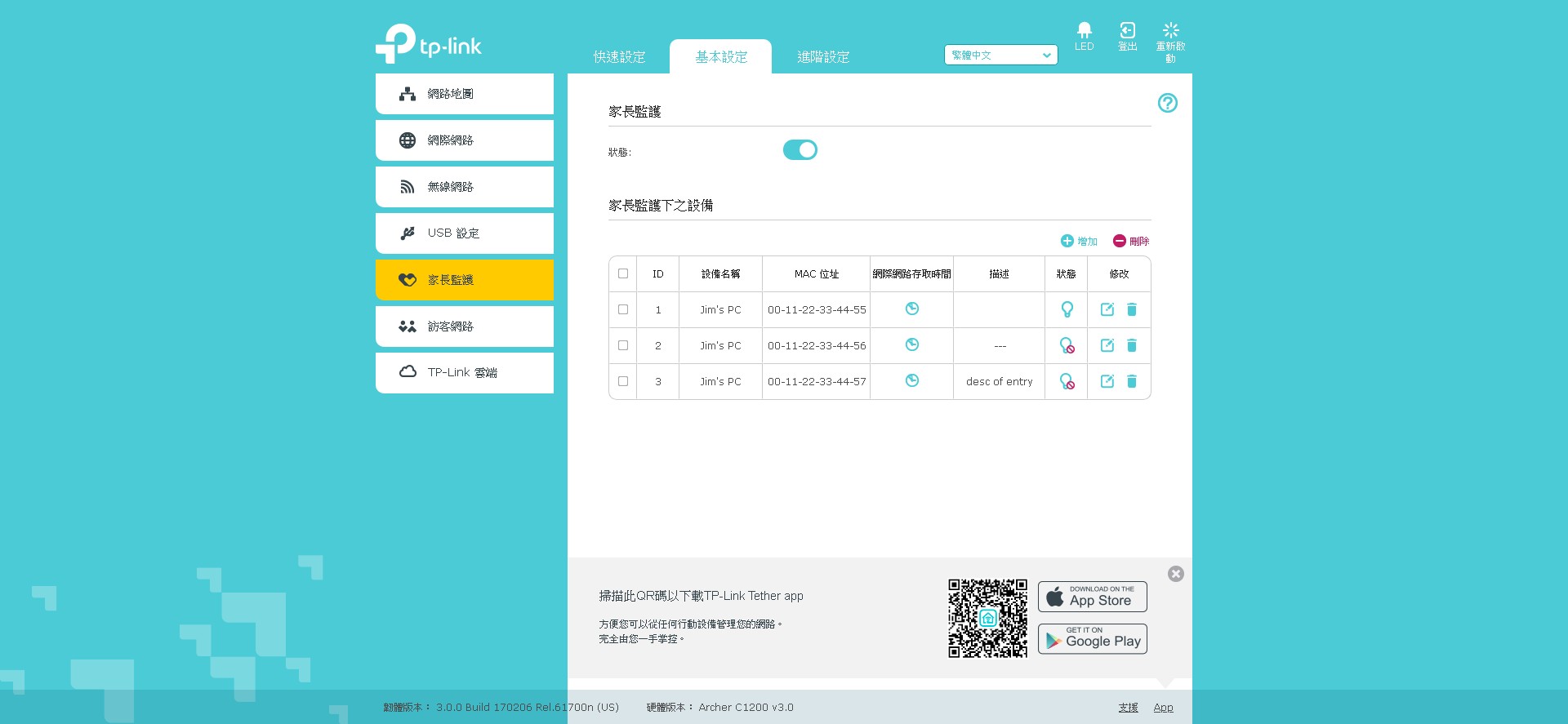Image resolution: width=1568 pixels, height=724 pixels.
Task: Click the Google Play badge
Action: (1093, 639)
